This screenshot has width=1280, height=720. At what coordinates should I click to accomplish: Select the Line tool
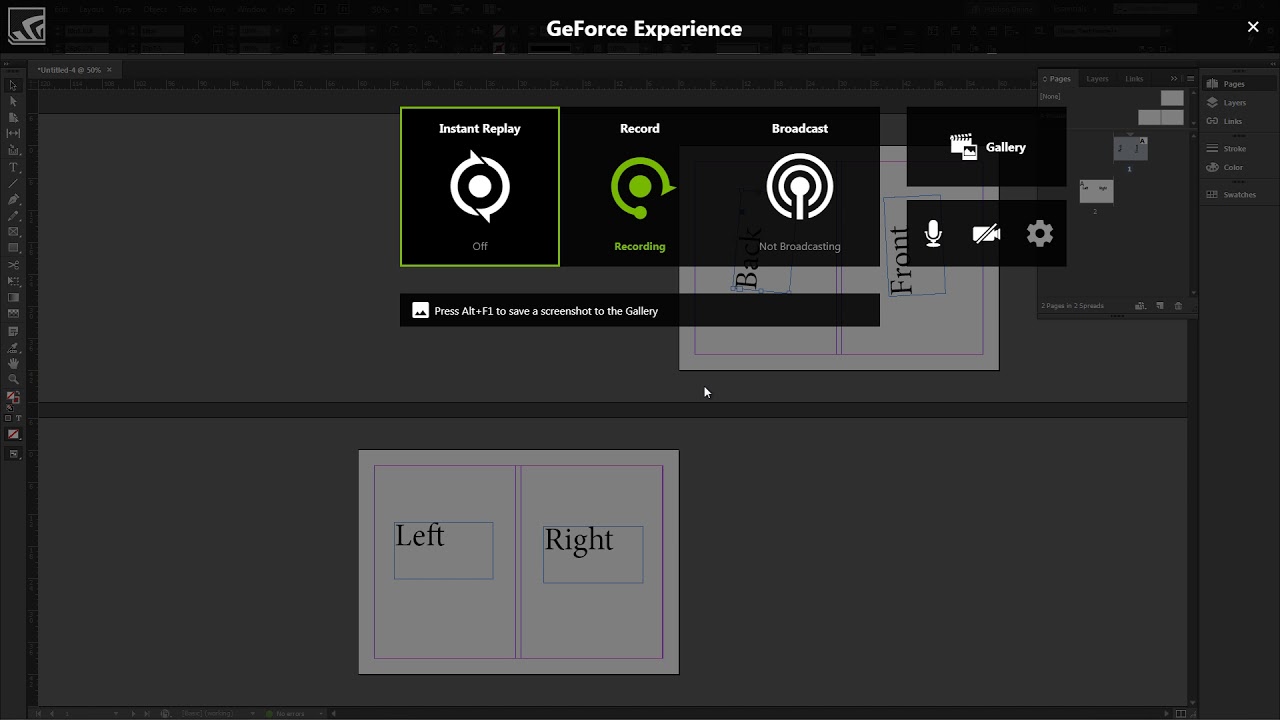point(13,183)
